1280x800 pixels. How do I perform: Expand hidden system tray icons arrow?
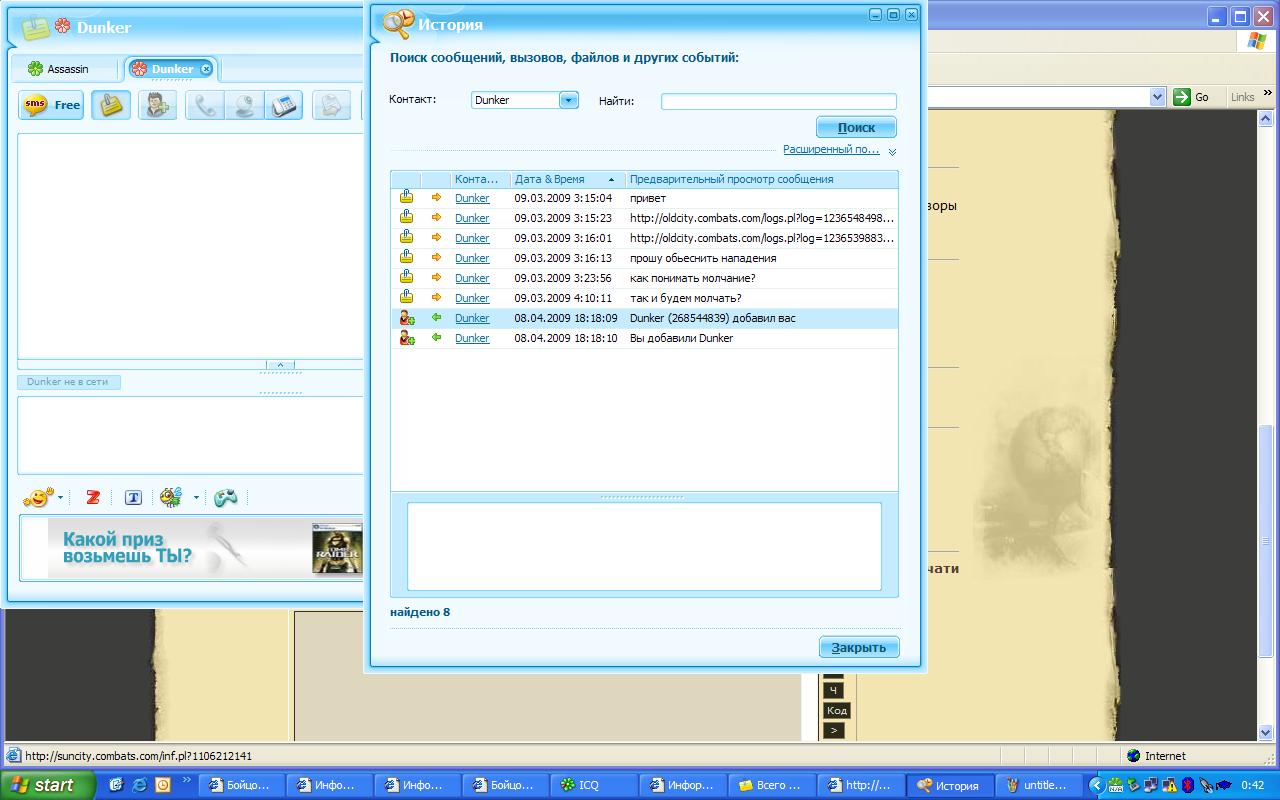[1096, 785]
